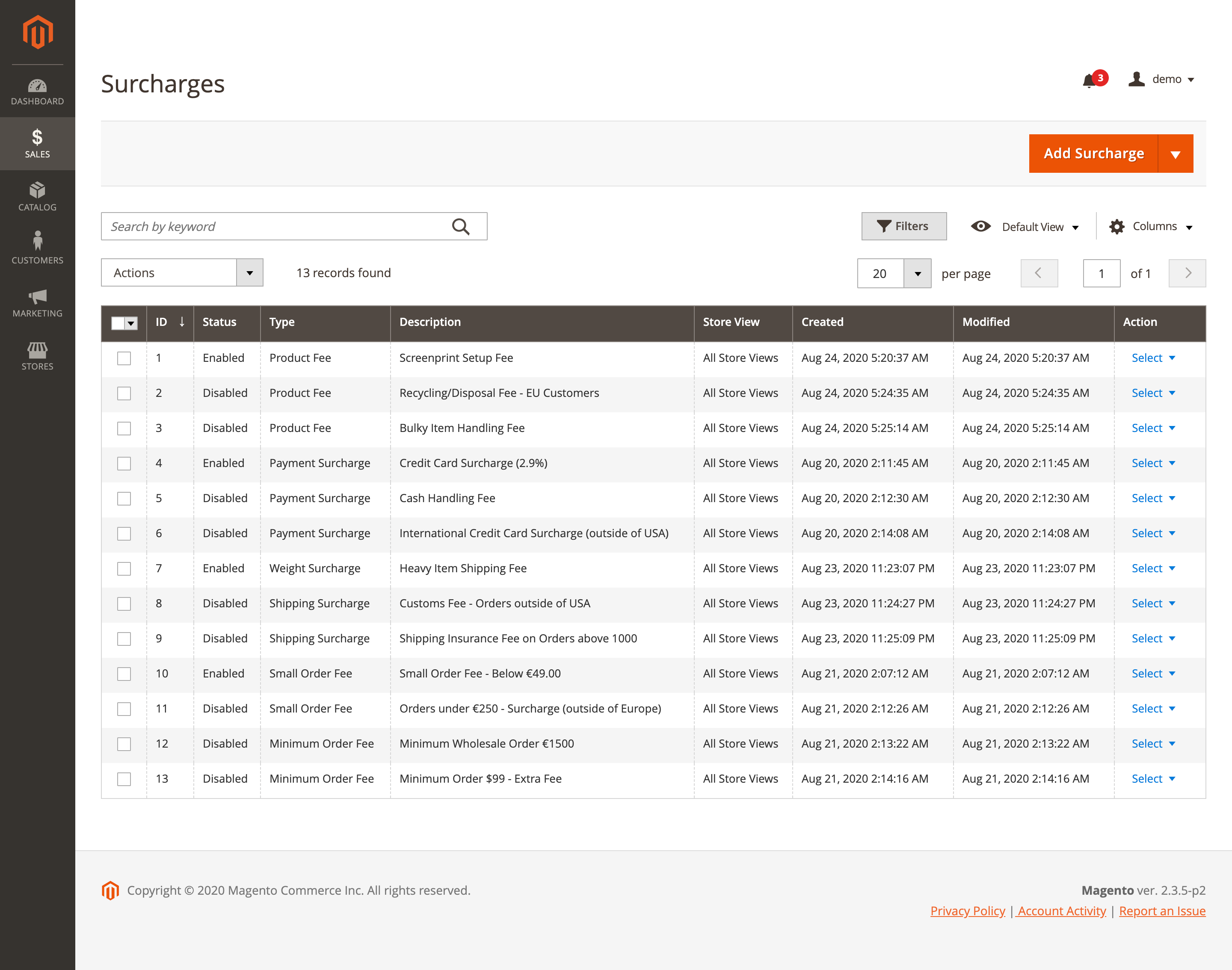The width and height of the screenshot is (1232, 970).
Task: Check the Cash Handling Fee row
Action: click(x=124, y=499)
